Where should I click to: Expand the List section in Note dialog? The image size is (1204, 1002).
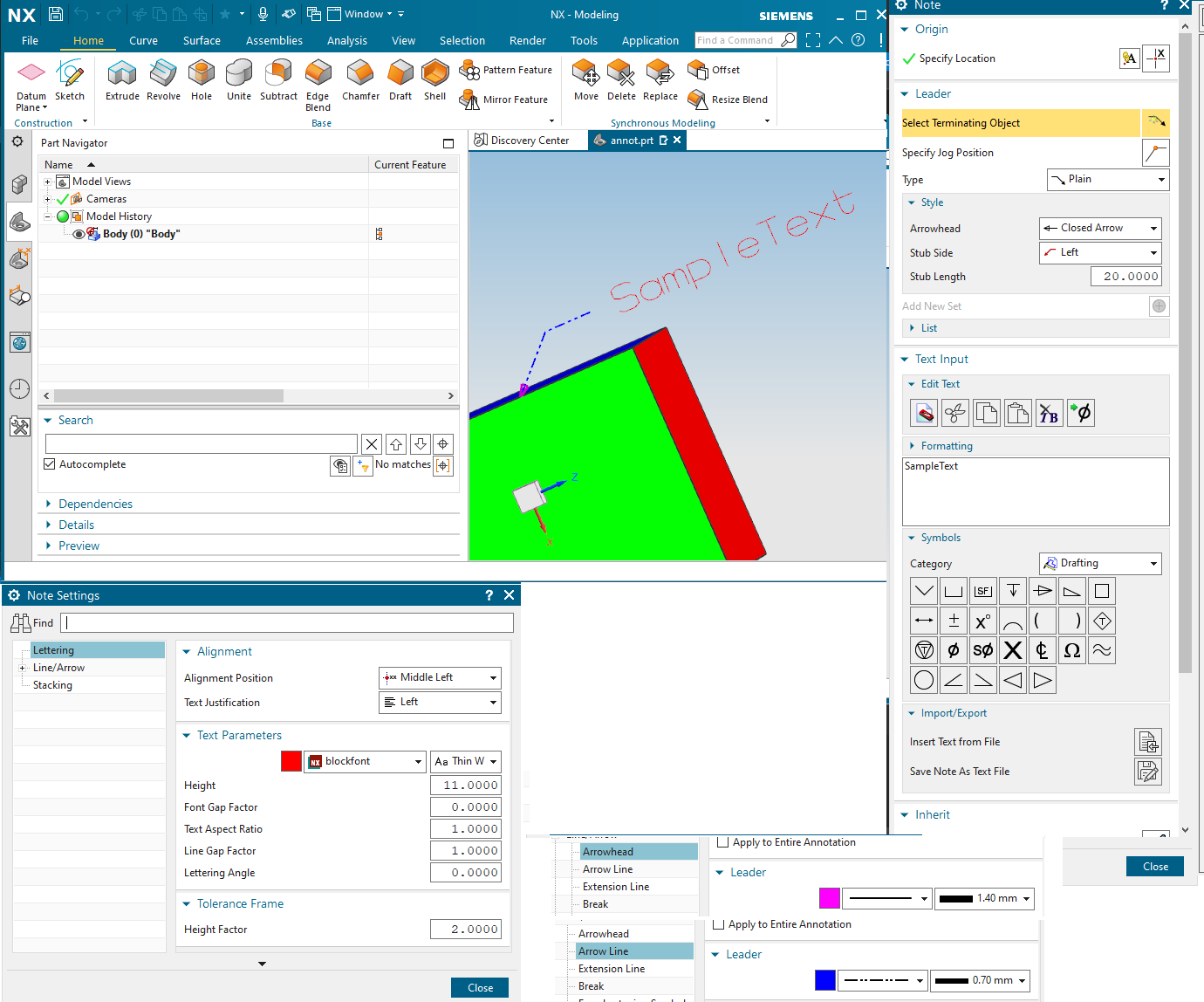(x=913, y=327)
